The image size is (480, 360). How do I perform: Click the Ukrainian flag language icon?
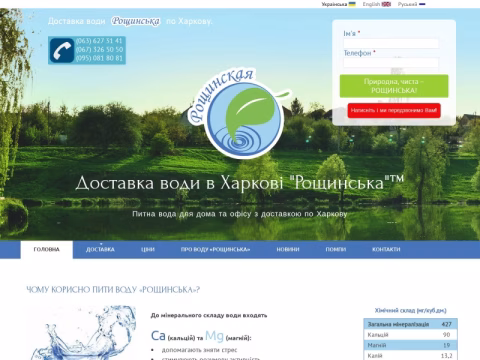pyautogui.click(x=352, y=4)
